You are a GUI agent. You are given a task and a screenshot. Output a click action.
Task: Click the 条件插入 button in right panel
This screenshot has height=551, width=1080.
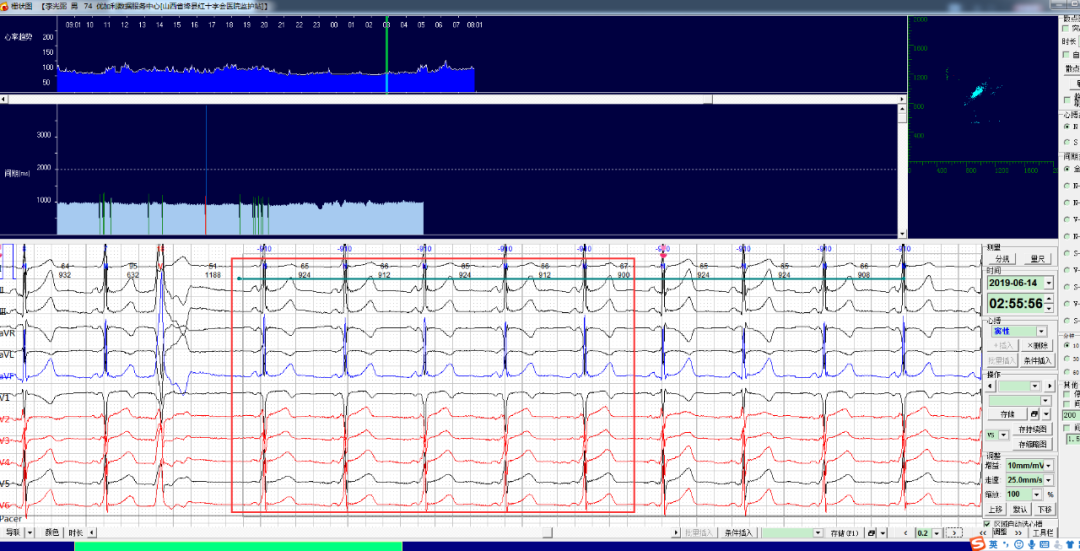1039,360
